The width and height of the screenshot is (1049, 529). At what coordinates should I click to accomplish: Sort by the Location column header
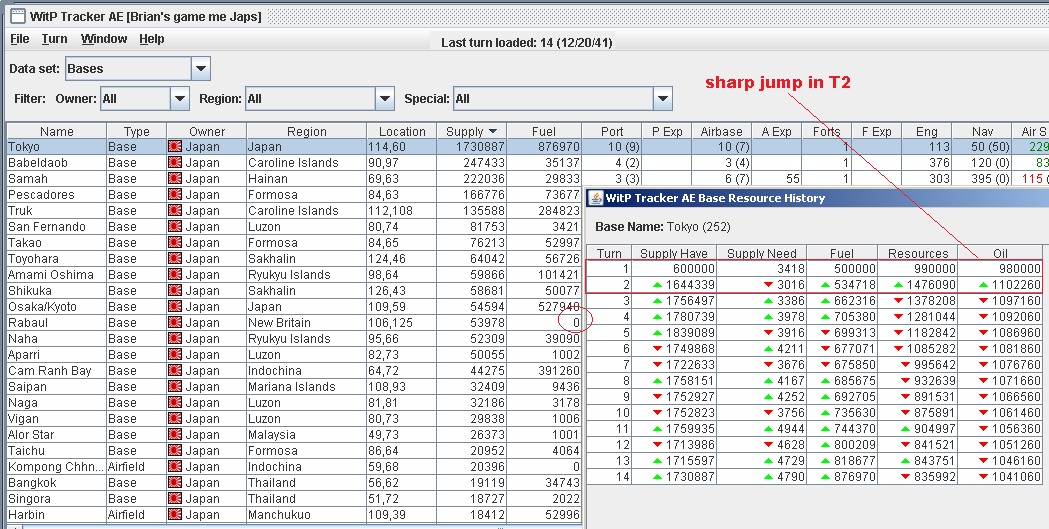click(401, 131)
